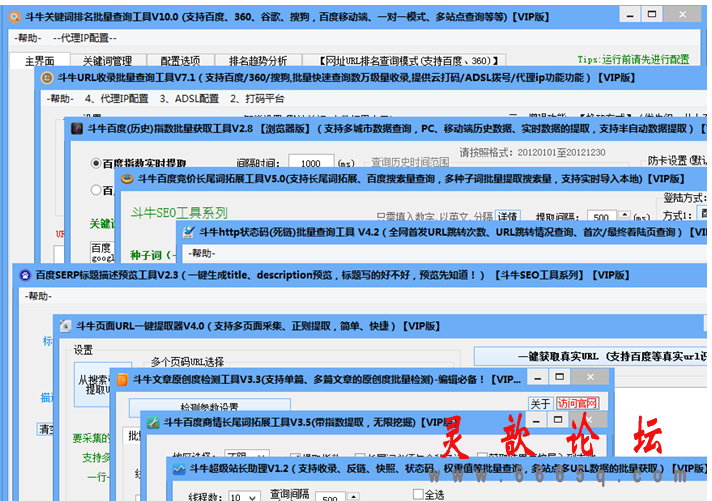Switch to the 排名趋势分析 tab
This screenshot has width=712, height=501.
coord(258,60)
